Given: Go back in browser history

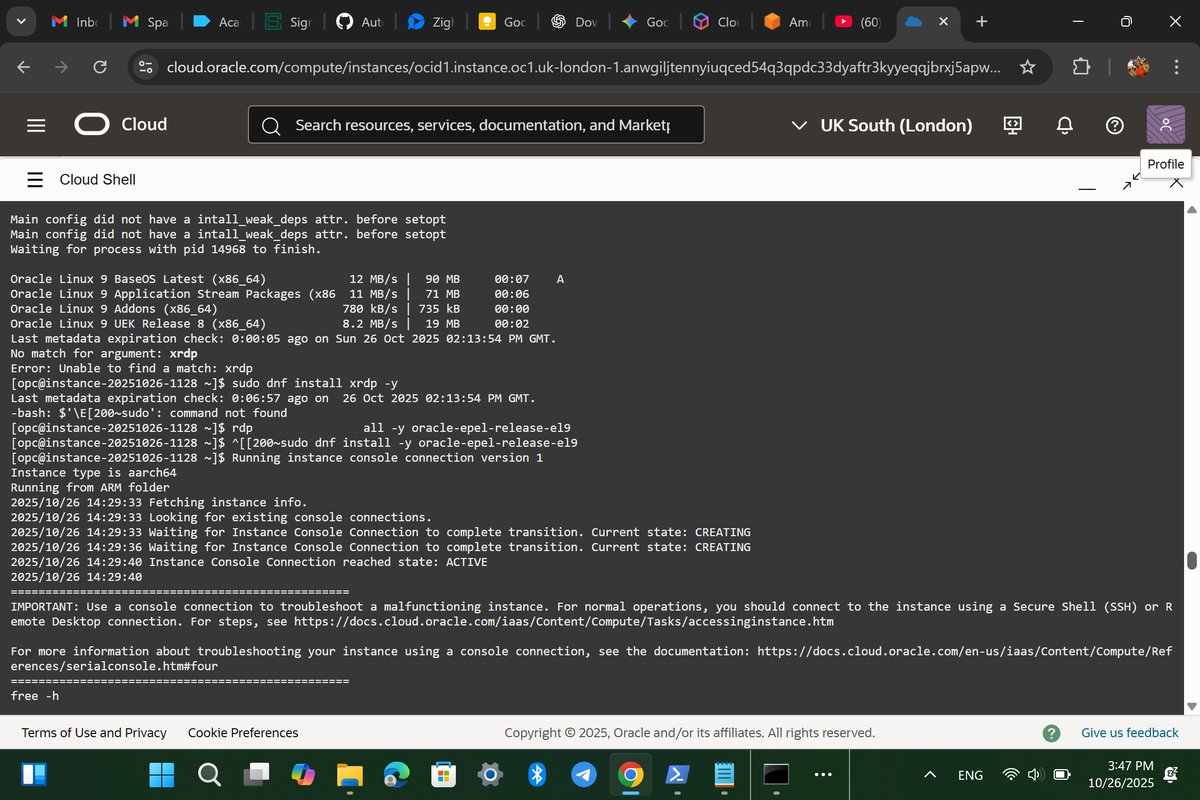Looking at the screenshot, I should tap(24, 67).
